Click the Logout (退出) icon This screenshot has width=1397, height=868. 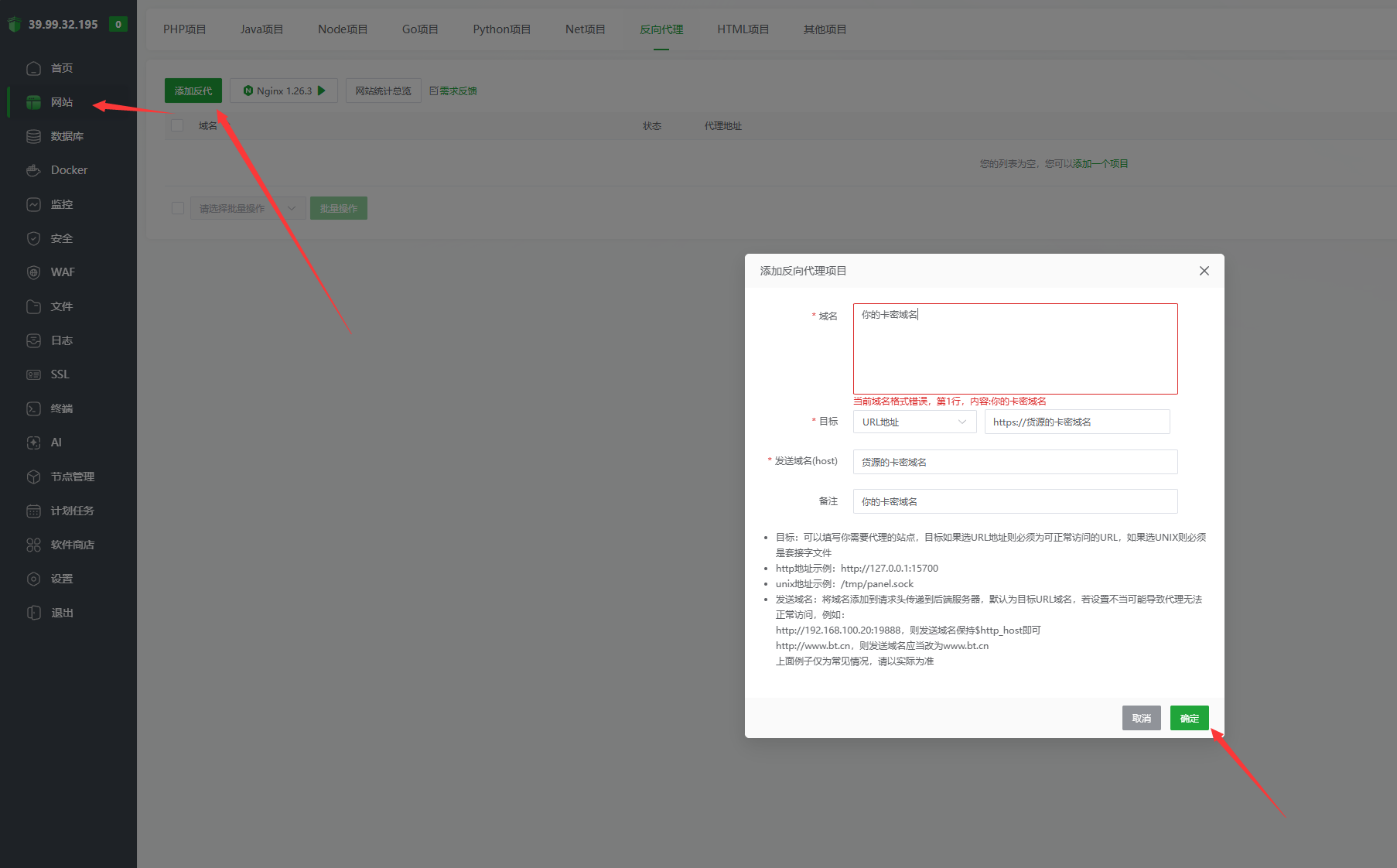33,613
